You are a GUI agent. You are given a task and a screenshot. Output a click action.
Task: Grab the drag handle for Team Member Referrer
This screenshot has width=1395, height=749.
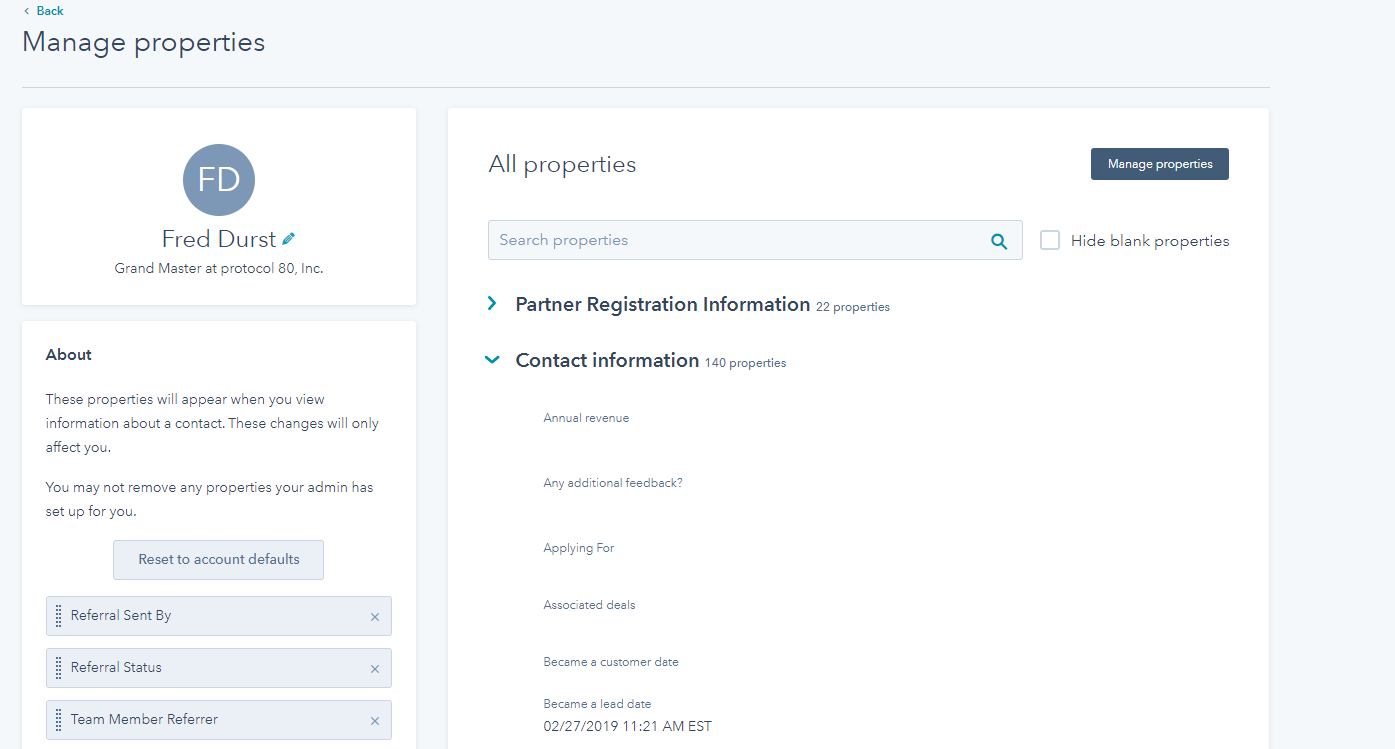coord(58,720)
